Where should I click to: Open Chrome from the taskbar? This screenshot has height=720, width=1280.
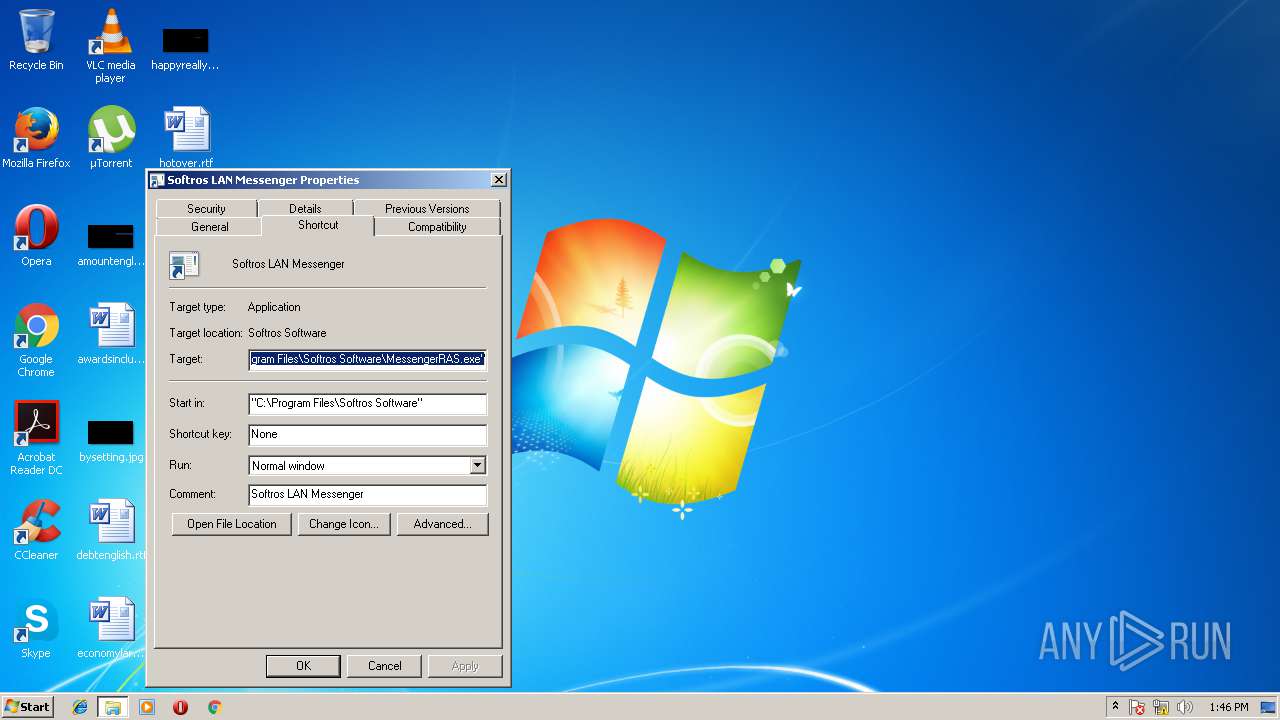214,707
